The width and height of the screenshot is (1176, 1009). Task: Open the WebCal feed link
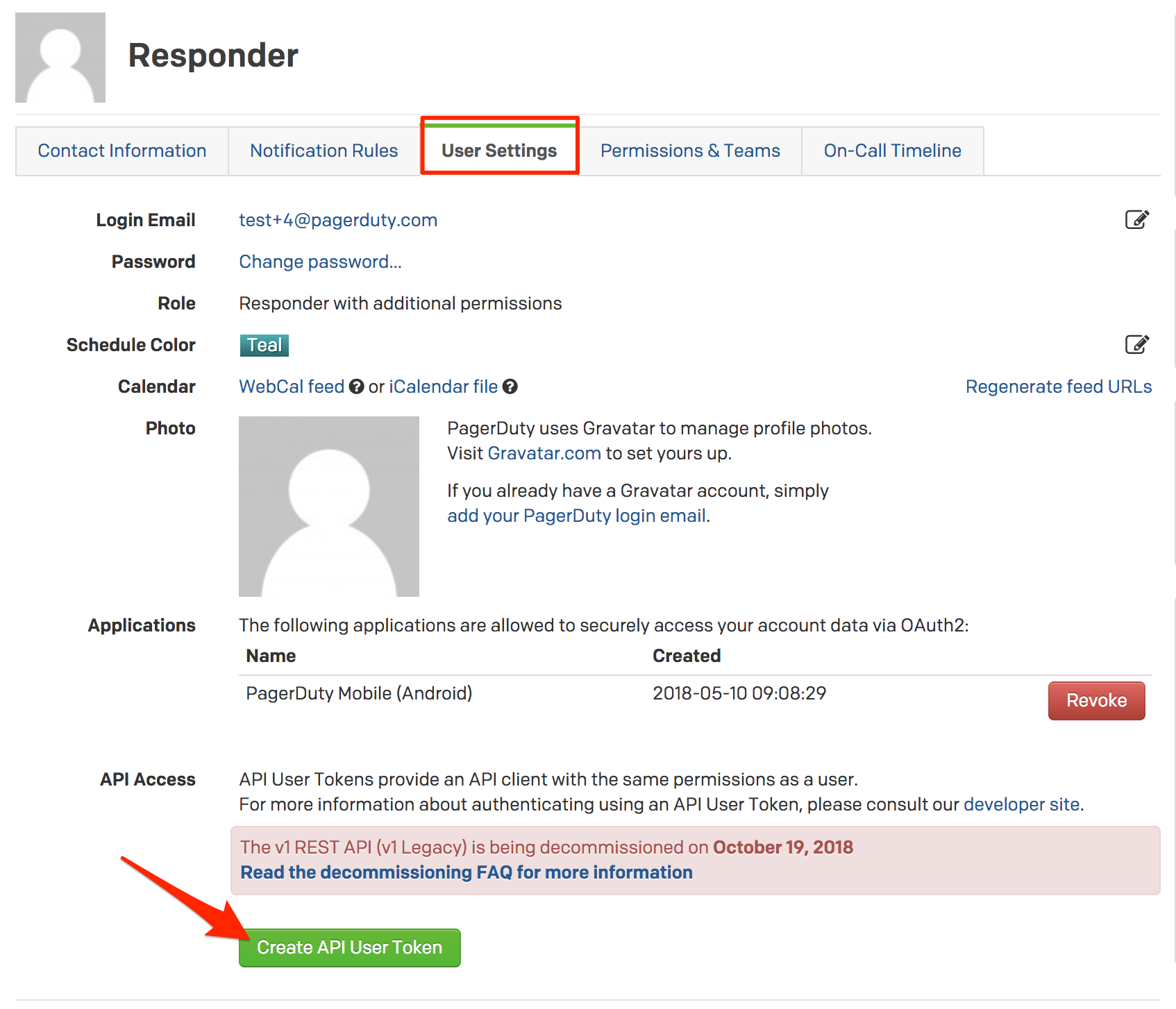coord(292,387)
